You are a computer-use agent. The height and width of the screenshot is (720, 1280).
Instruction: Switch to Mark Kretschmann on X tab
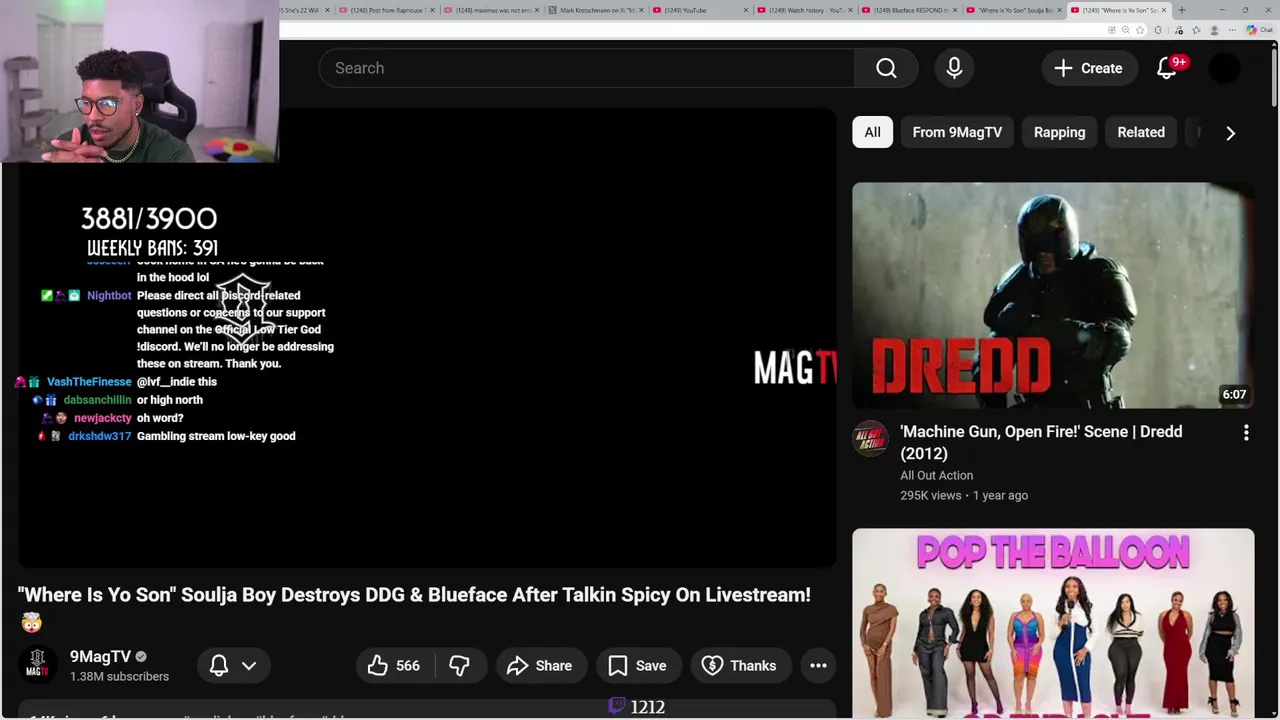(595, 10)
